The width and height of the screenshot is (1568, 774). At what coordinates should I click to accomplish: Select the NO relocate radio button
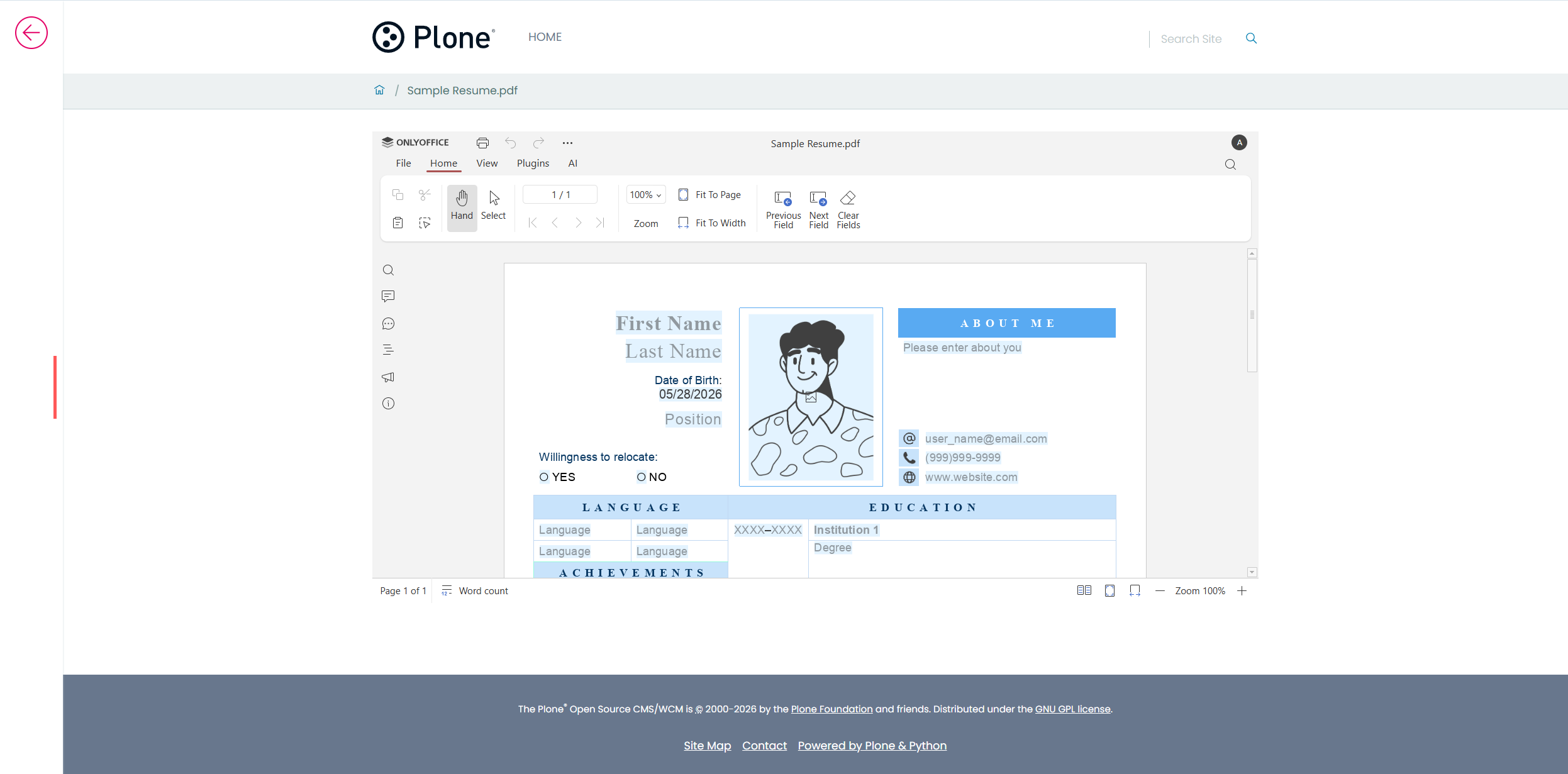641,477
